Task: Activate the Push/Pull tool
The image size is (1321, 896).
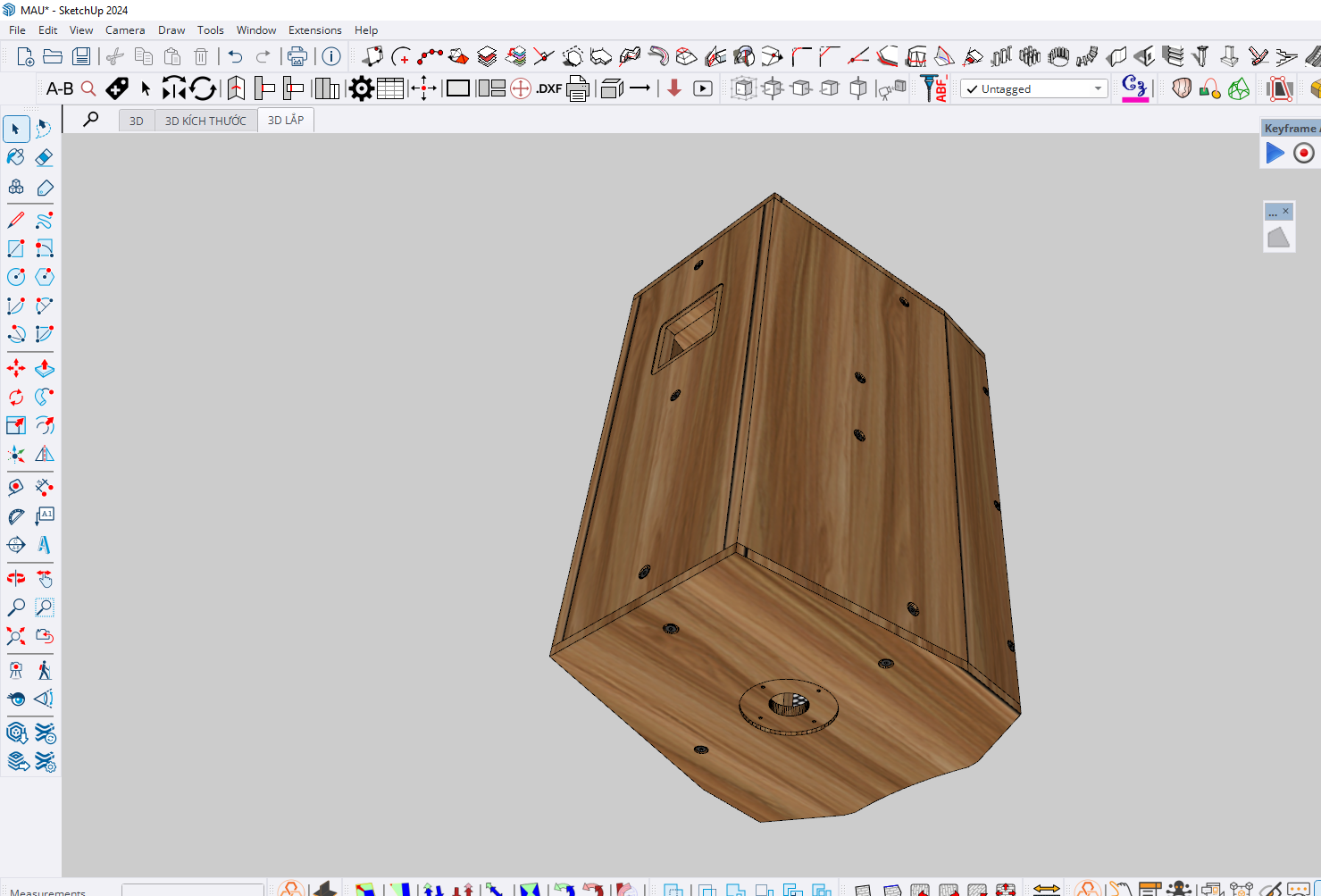Action: pos(44,368)
